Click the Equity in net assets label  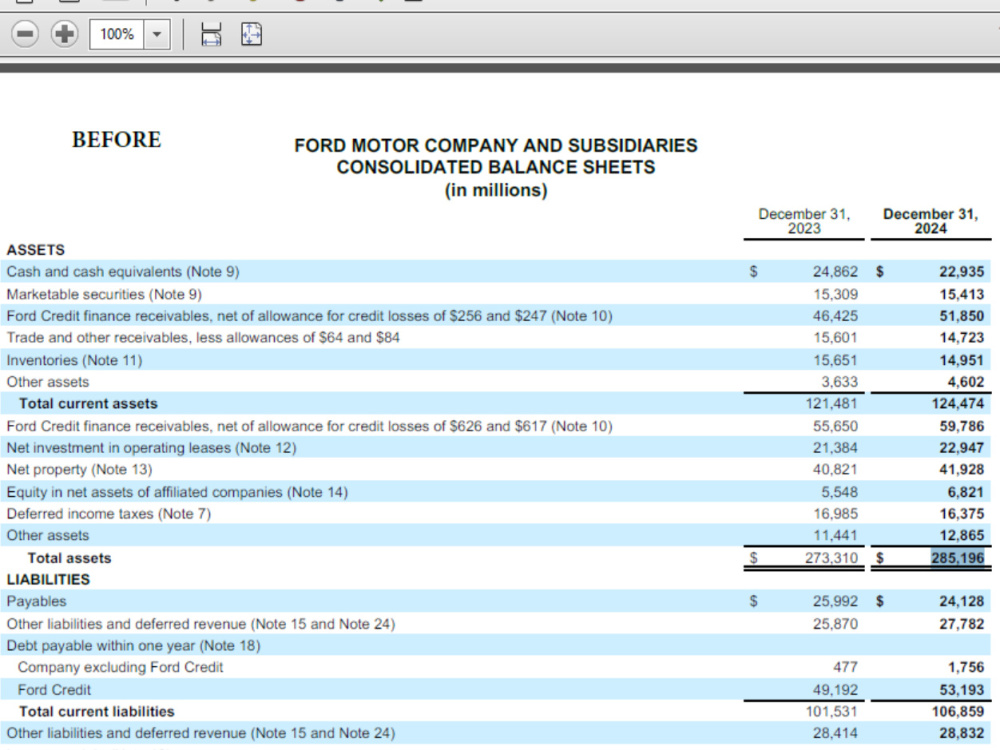tap(177, 492)
